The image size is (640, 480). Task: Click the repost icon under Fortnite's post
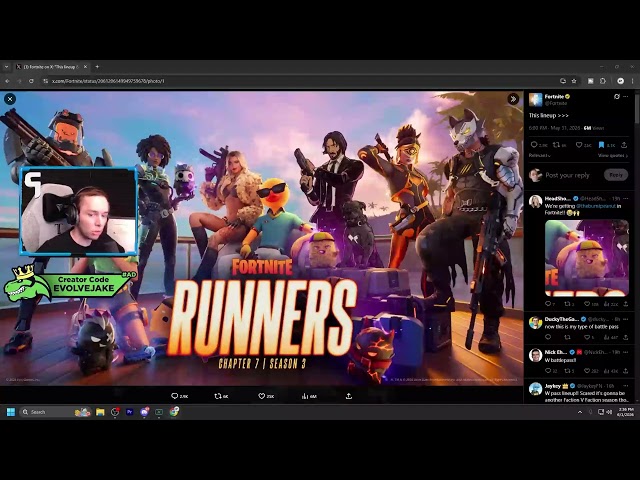coord(556,144)
